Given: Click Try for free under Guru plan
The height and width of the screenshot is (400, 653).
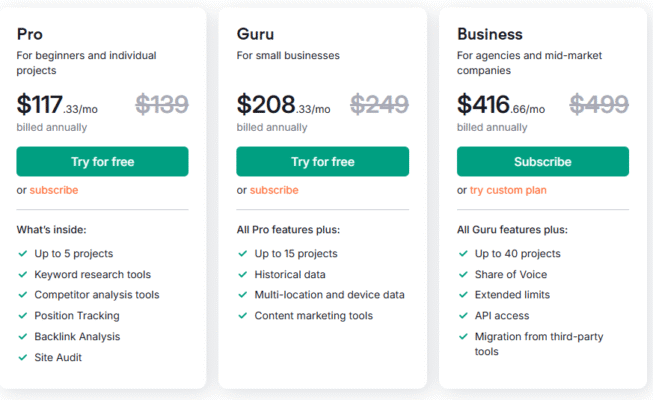Looking at the screenshot, I should pos(322,161).
